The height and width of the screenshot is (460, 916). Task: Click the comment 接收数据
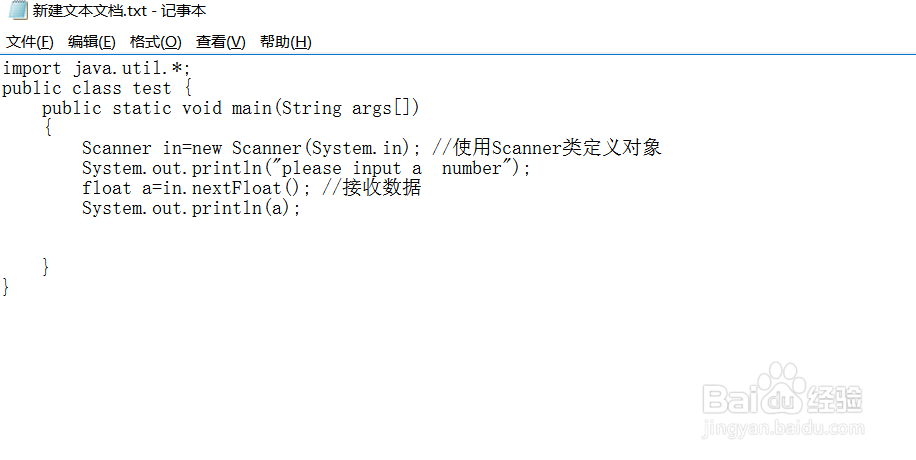(381, 188)
